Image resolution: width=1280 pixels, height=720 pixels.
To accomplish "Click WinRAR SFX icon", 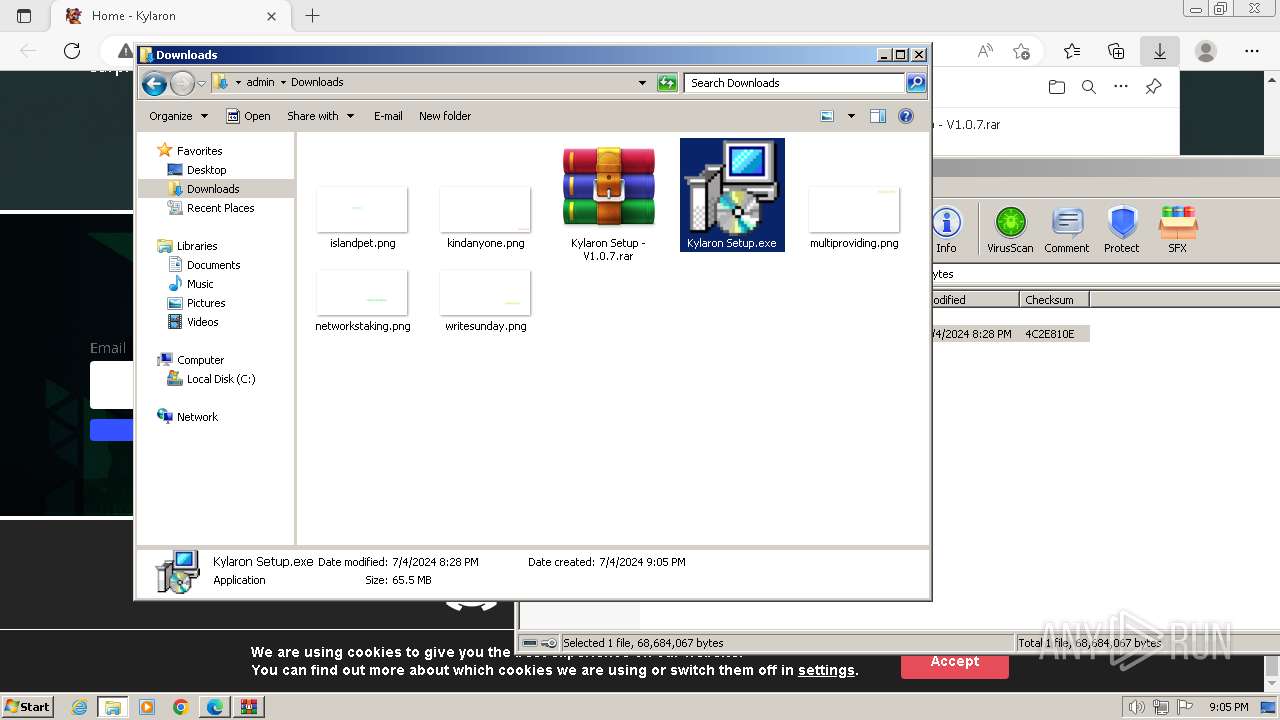I will [1178, 229].
